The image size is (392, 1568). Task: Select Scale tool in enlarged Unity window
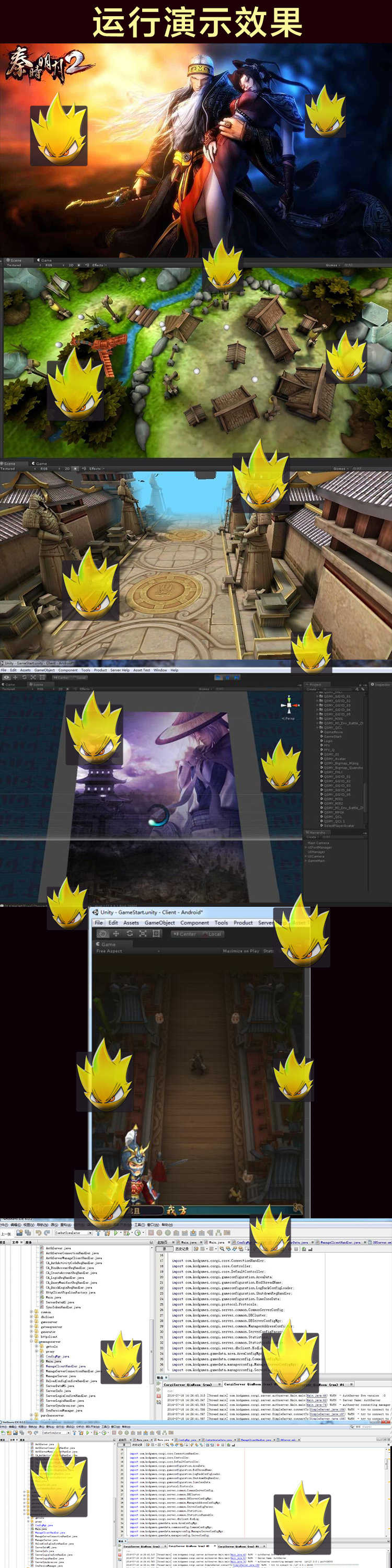click(x=143, y=933)
